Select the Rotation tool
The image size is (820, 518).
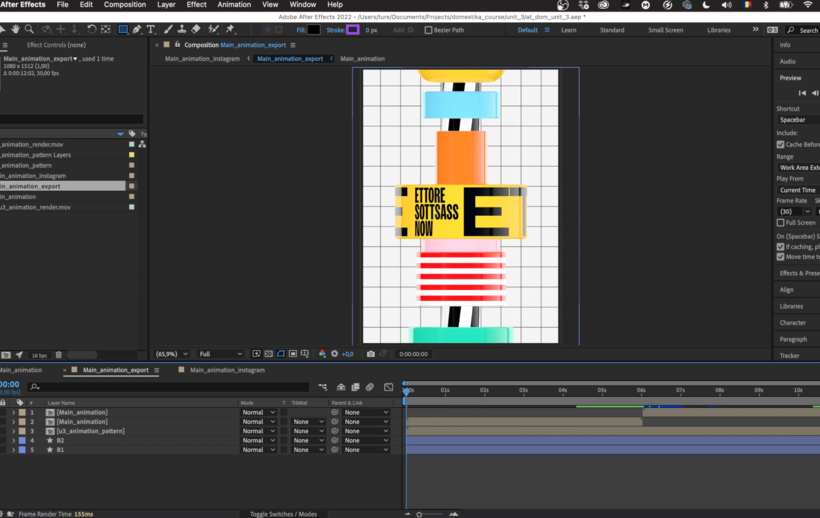click(92, 29)
